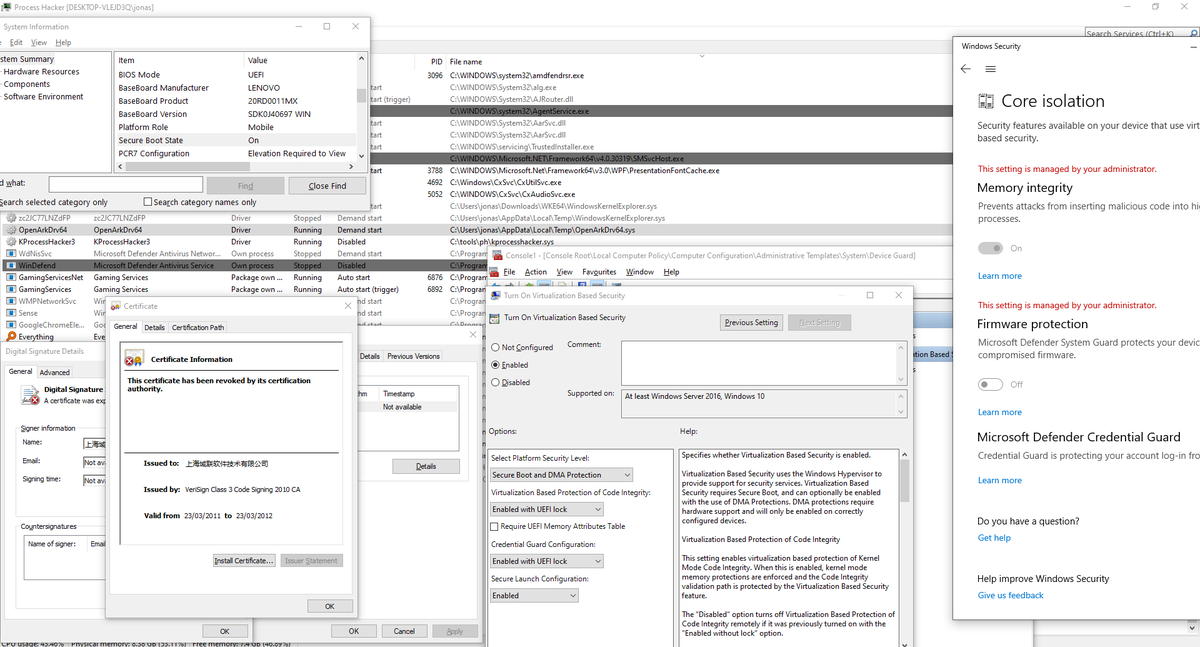Toggle the Memory integrity switch
This screenshot has width=1200, height=647.
(x=990, y=248)
